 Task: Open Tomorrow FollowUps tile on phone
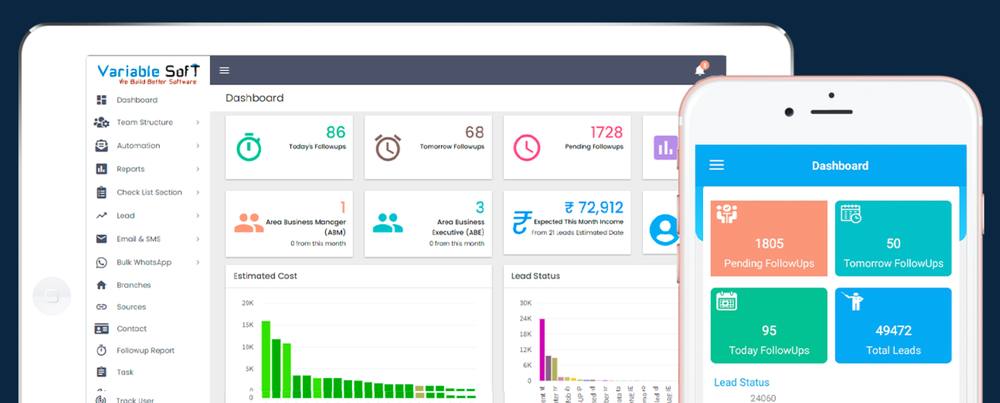pos(893,238)
